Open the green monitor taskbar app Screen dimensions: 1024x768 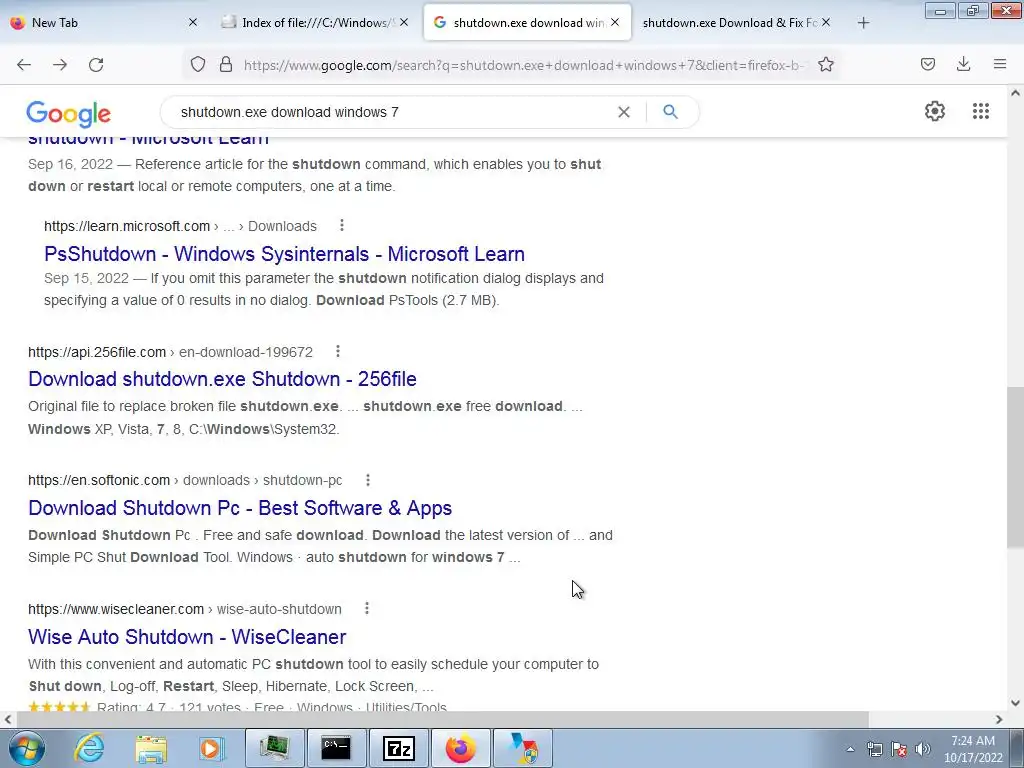(274, 748)
